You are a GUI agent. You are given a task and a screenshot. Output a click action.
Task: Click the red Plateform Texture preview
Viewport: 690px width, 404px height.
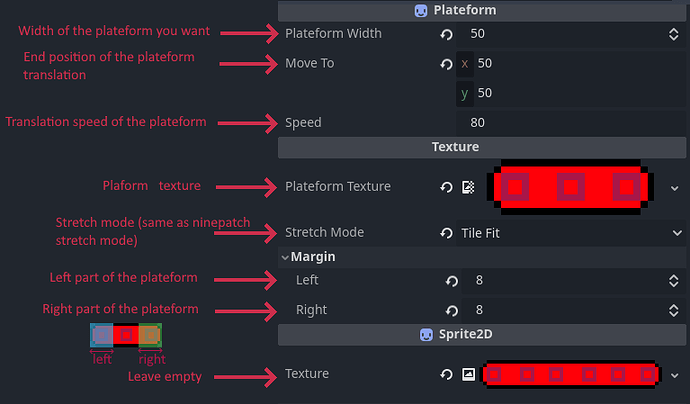click(x=570, y=187)
